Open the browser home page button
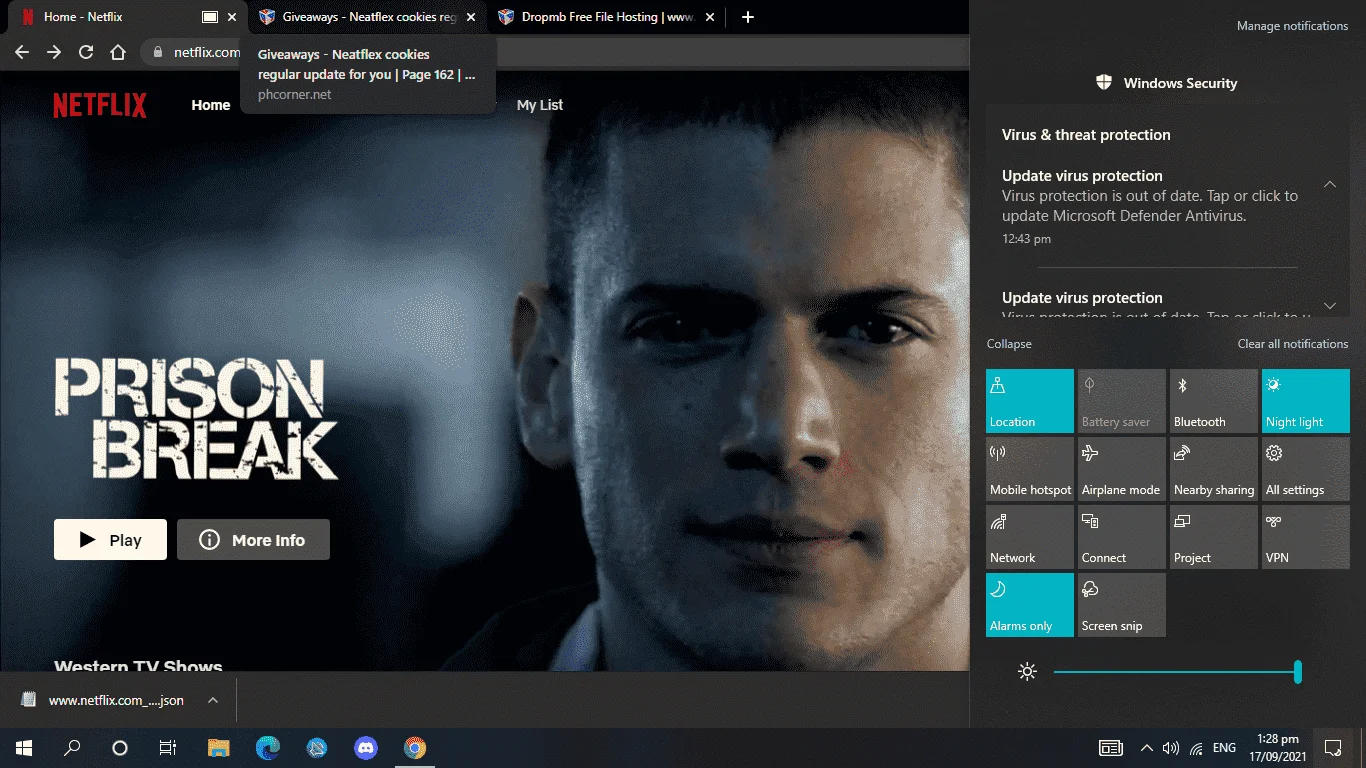The width and height of the screenshot is (1366, 768). [x=118, y=52]
